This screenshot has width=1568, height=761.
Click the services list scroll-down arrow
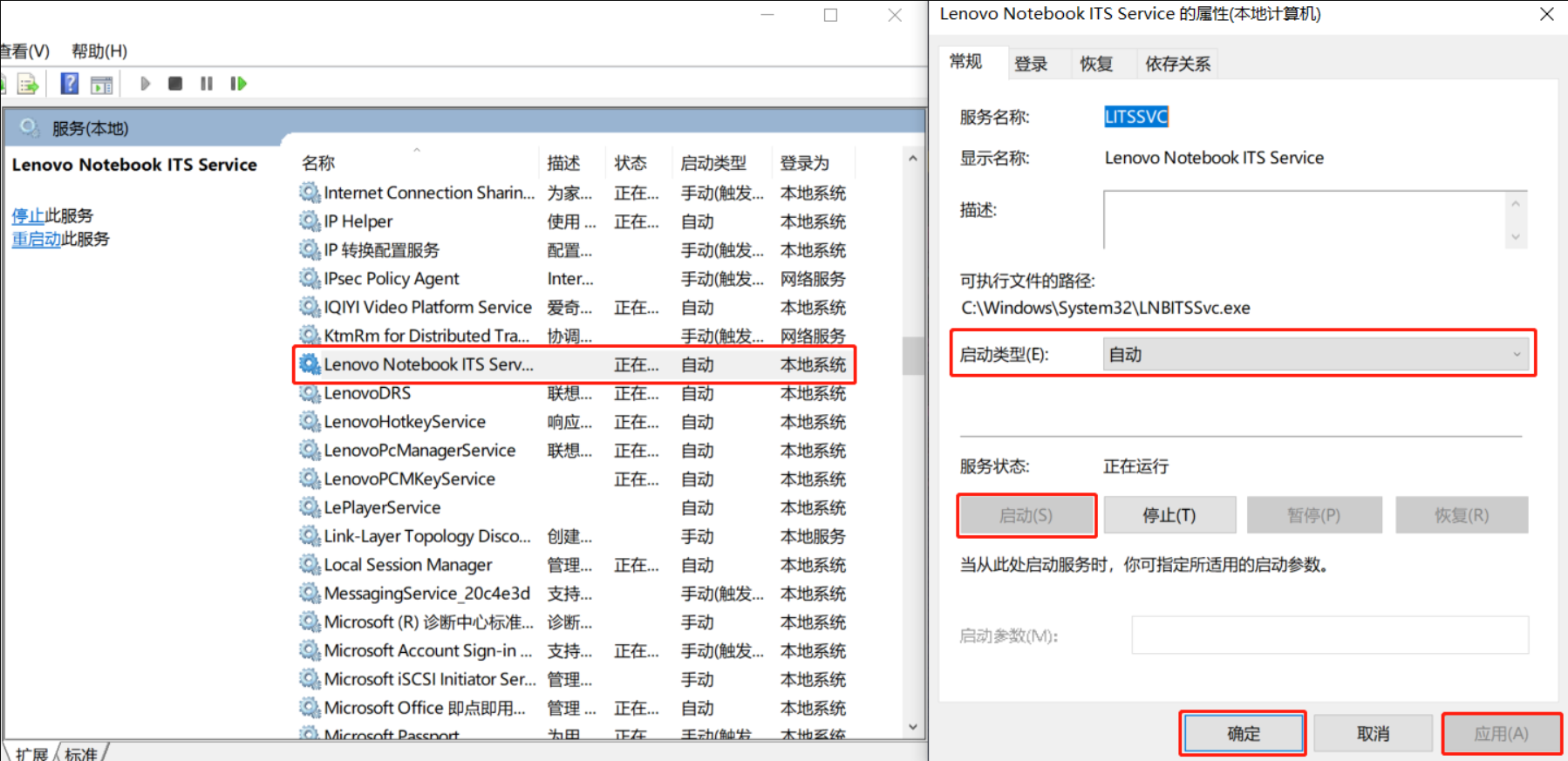913,727
